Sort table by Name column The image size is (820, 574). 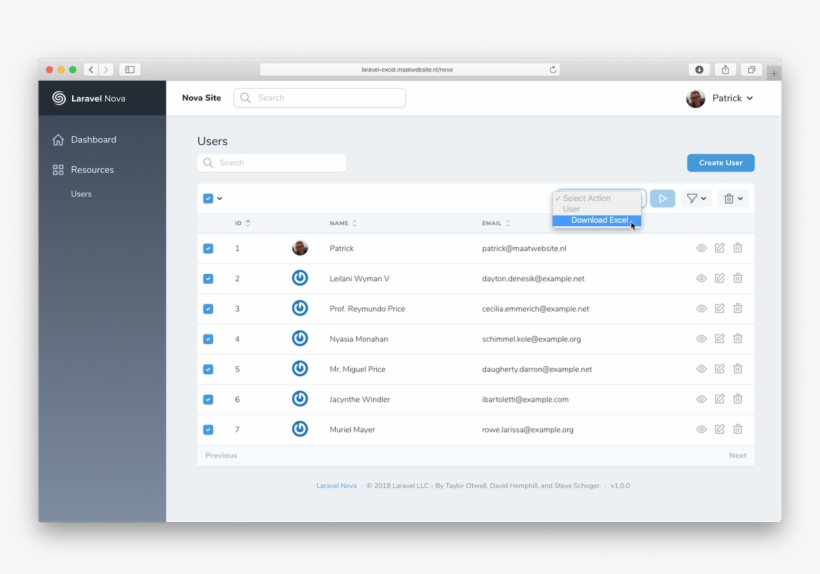[344, 223]
